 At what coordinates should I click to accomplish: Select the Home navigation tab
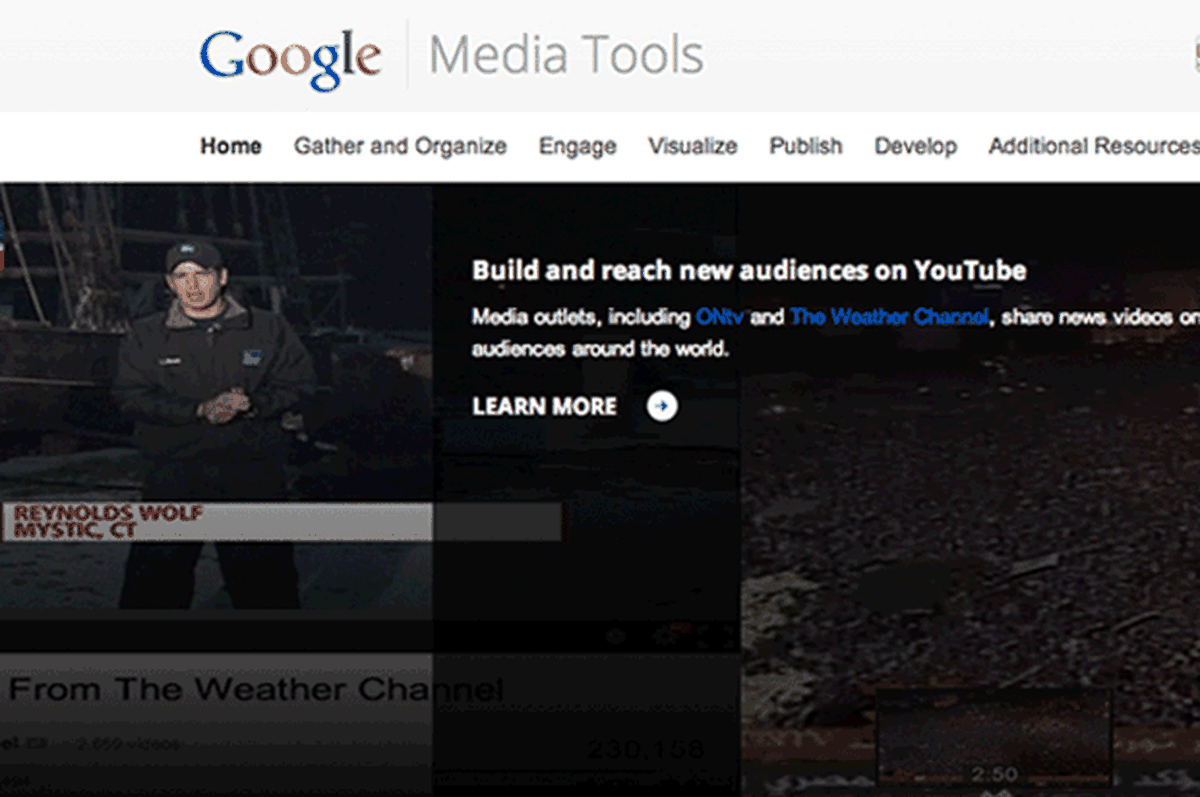[x=230, y=146]
